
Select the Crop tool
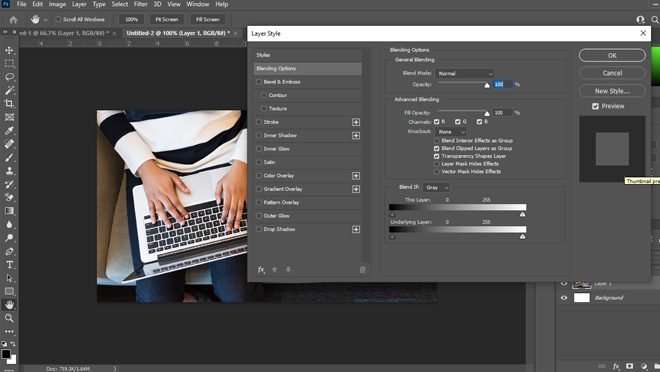pos(9,104)
